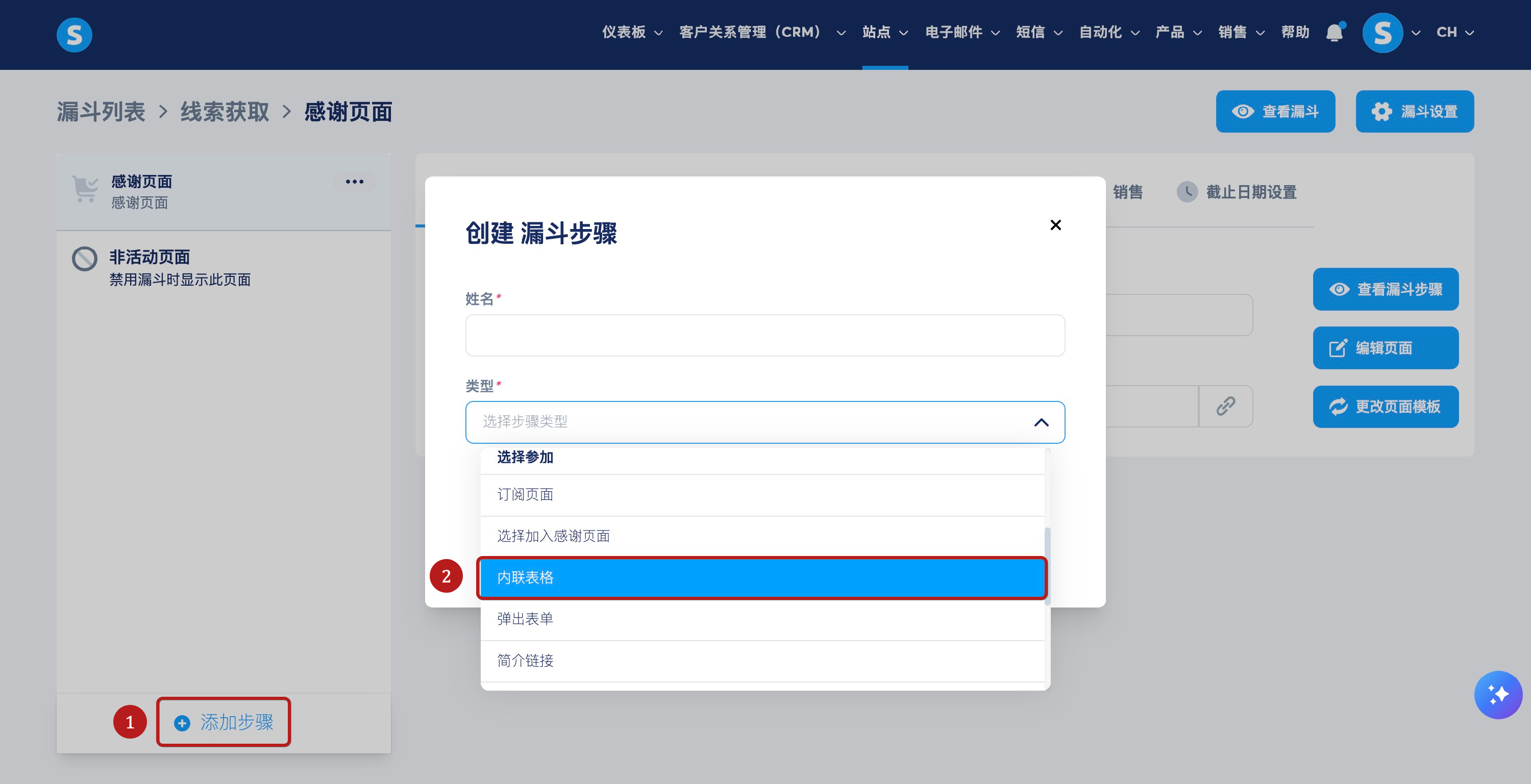Image resolution: width=1531 pixels, height=784 pixels.
Task: Click the notification bell icon
Action: tap(1335, 32)
